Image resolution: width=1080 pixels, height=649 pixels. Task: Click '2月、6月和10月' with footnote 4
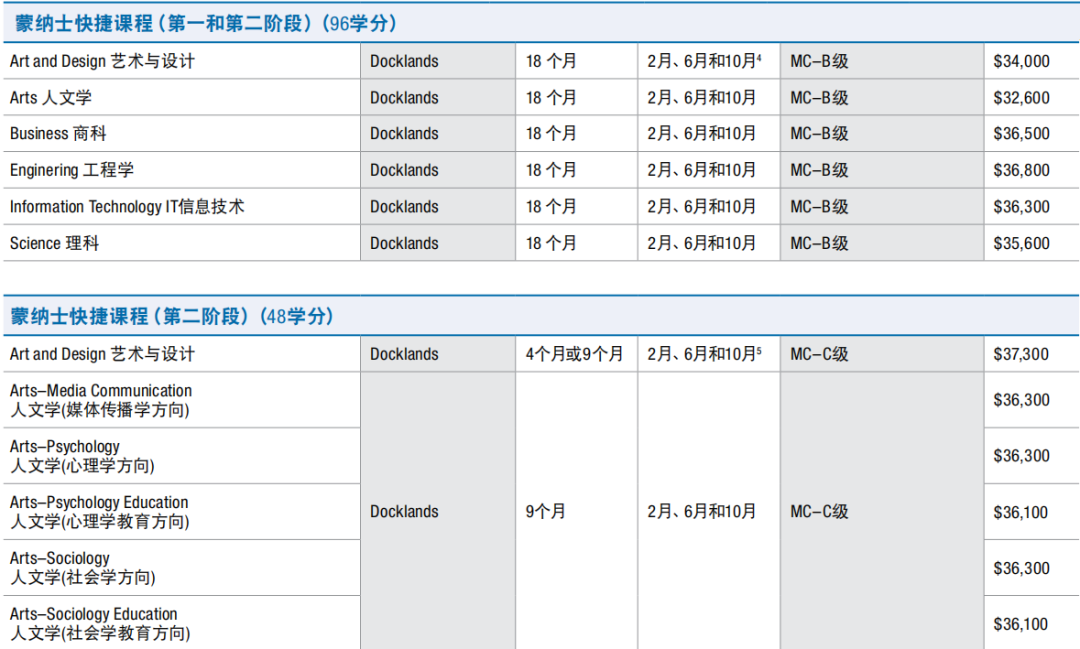[x=704, y=61]
